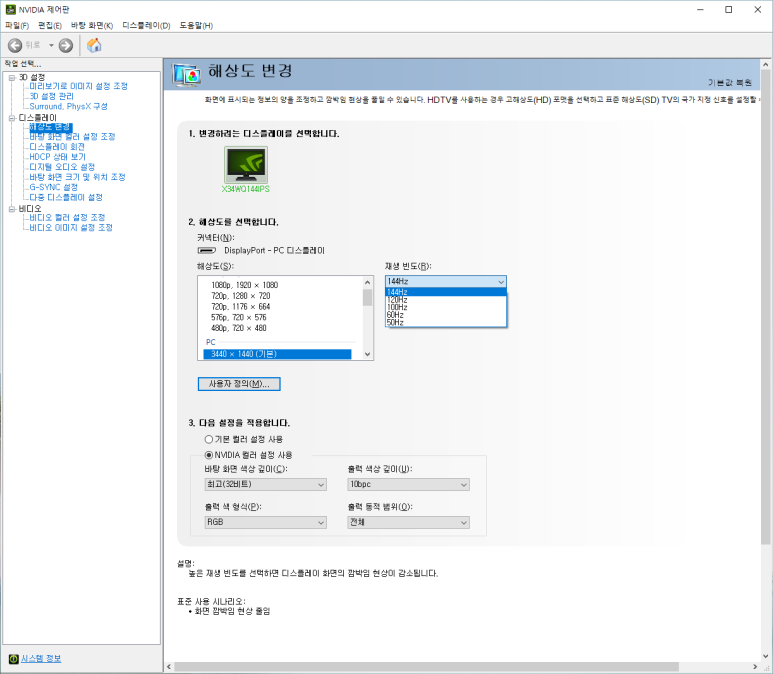This screenshot has width=773, height=674.
Task: Open 디지털 오디오 설정 page
Action: tap(62, 167)
